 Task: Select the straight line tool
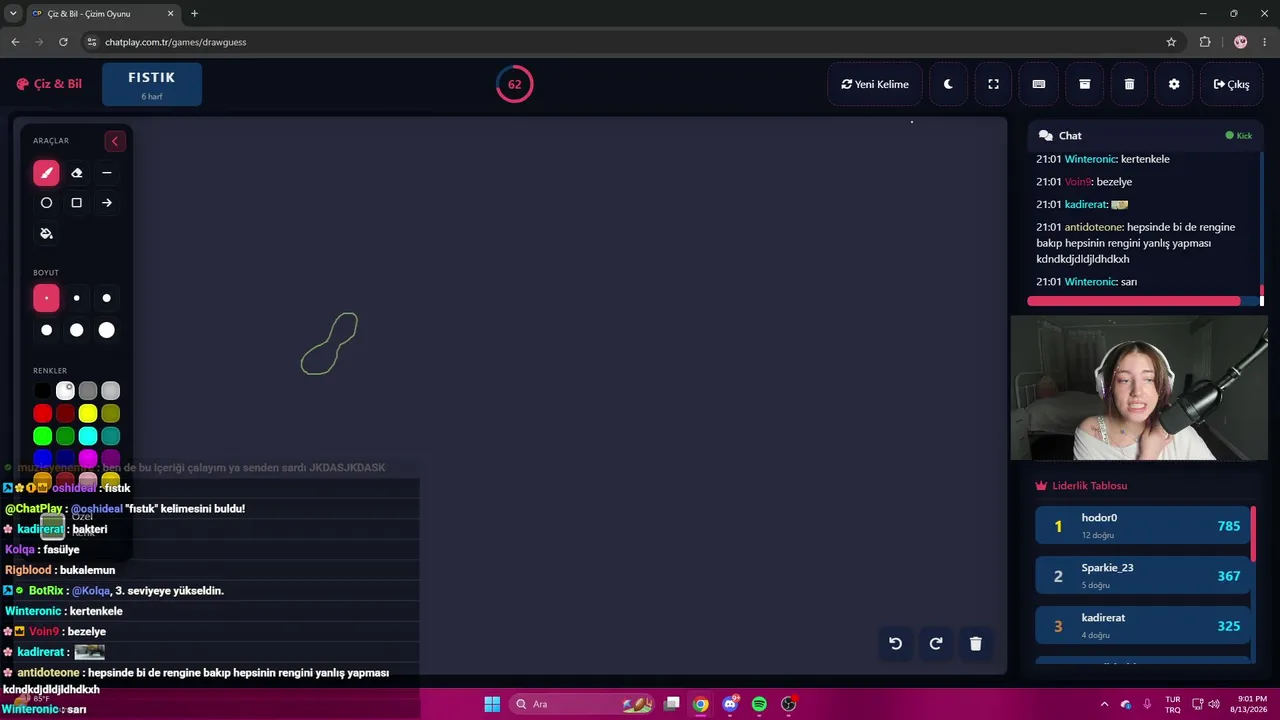point(107,173)
